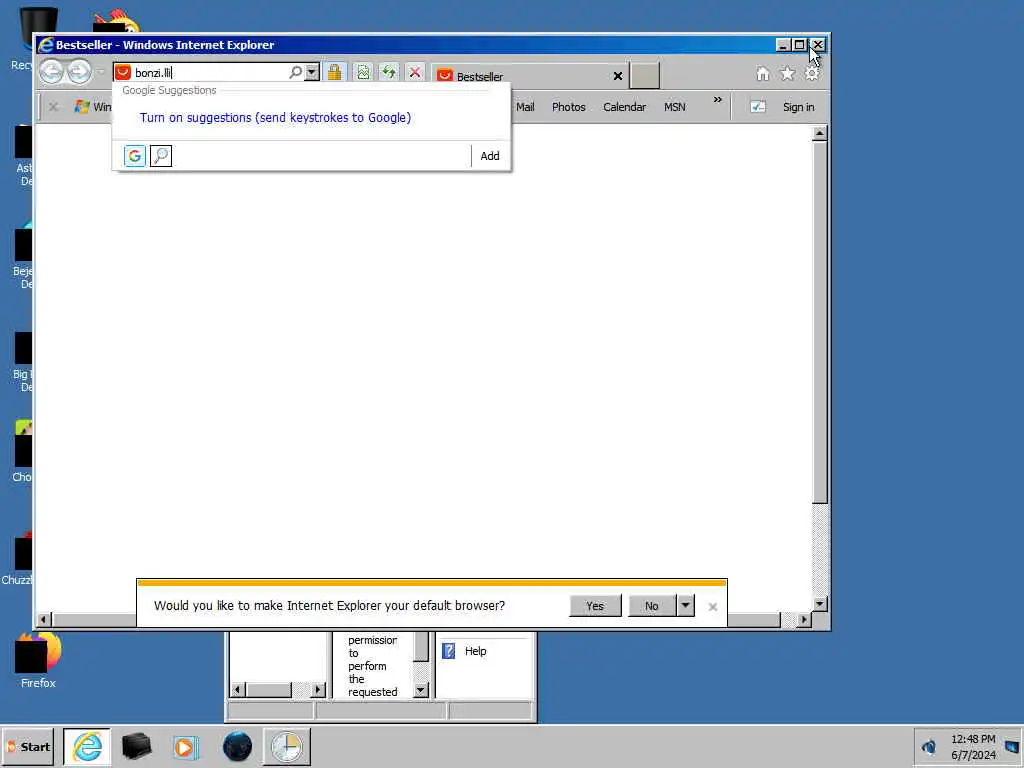Click the system tray network icon
Viewport: 1024px width, 768px height.
click(929, 746)
